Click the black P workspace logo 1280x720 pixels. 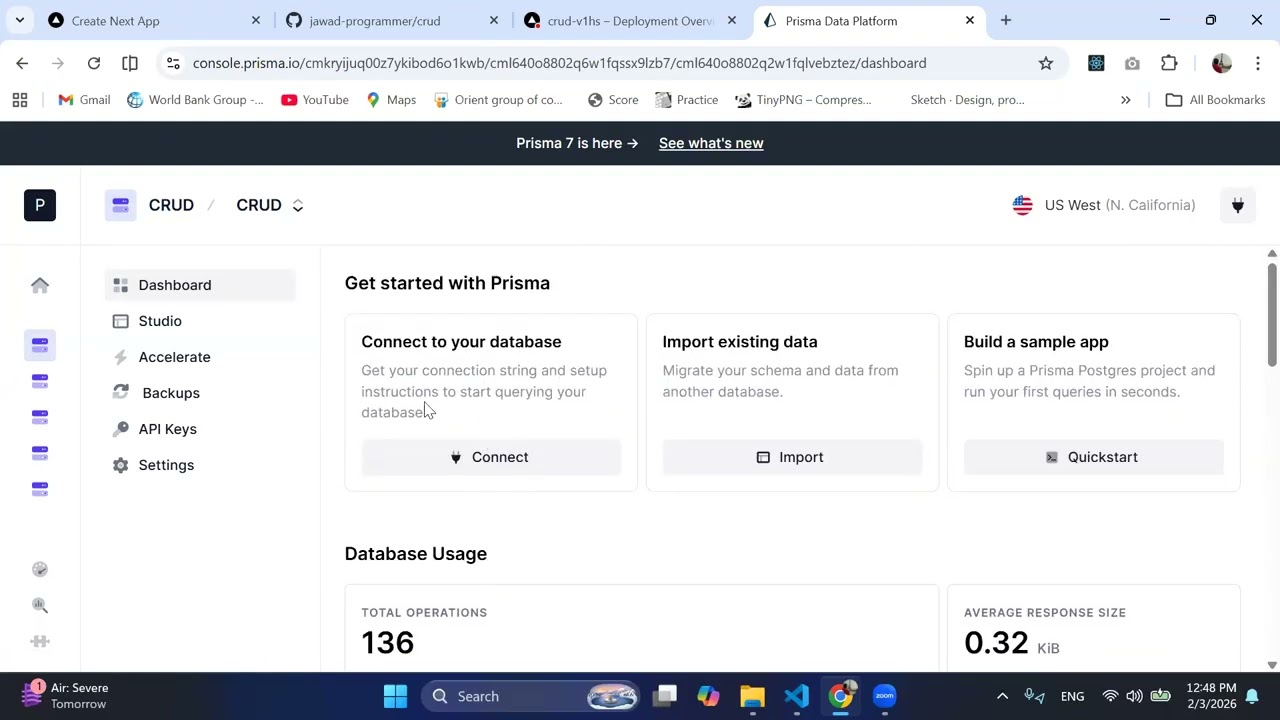pos(40,205)
